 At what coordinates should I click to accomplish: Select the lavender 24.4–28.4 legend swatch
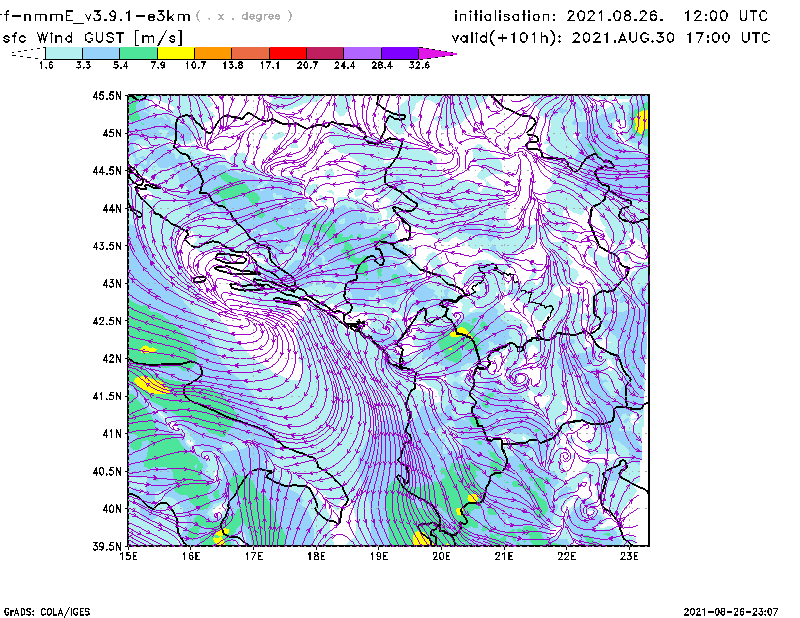pos(362,53)
